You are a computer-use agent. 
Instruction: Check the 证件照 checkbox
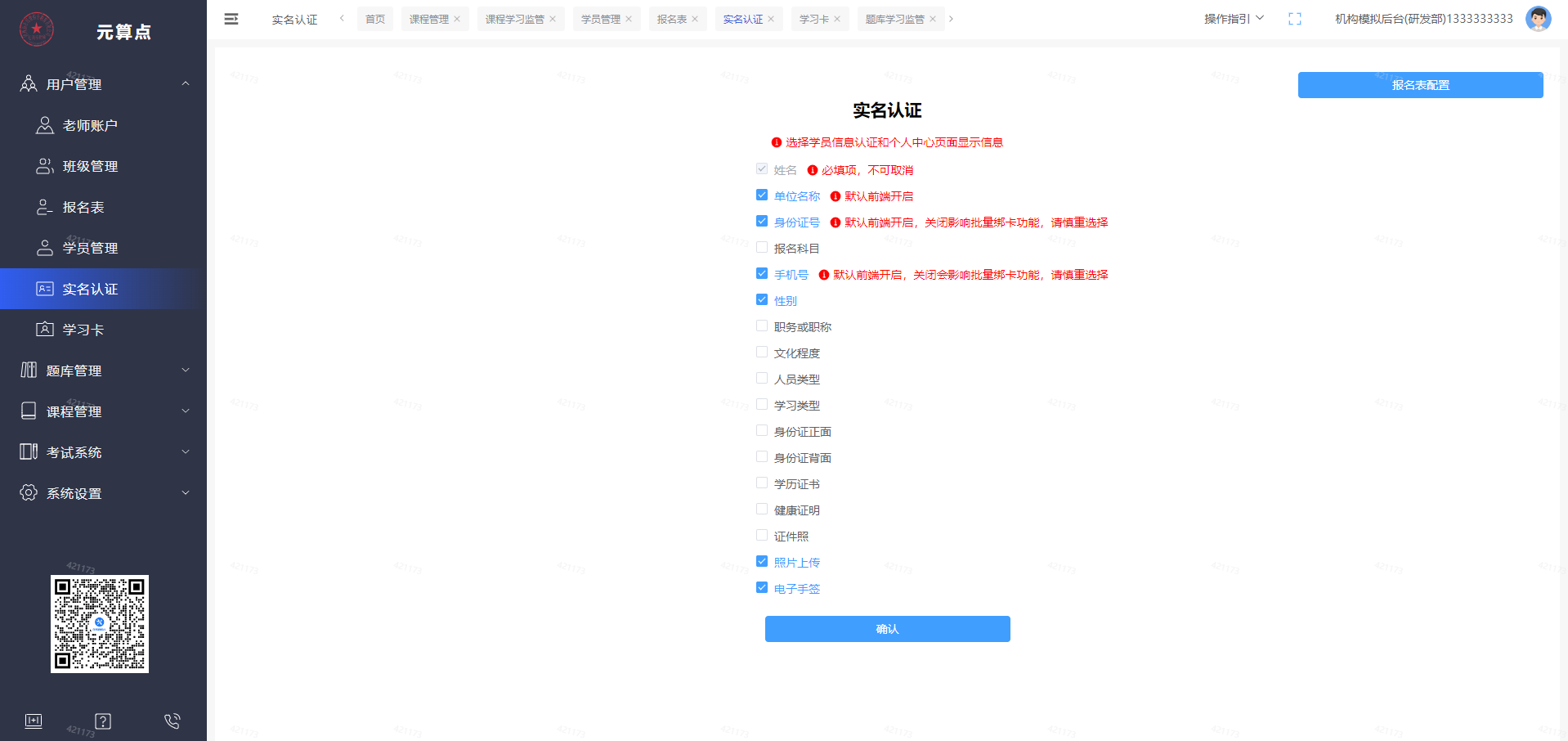pos(762,535)
